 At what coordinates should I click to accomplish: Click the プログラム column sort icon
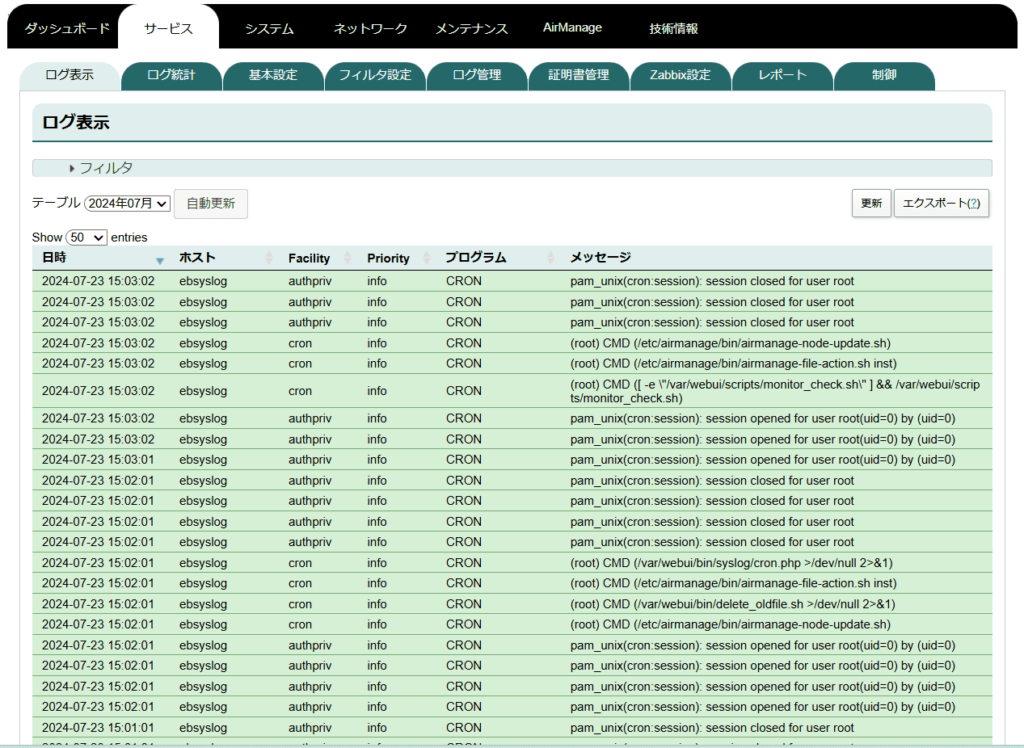coord(551,258)
